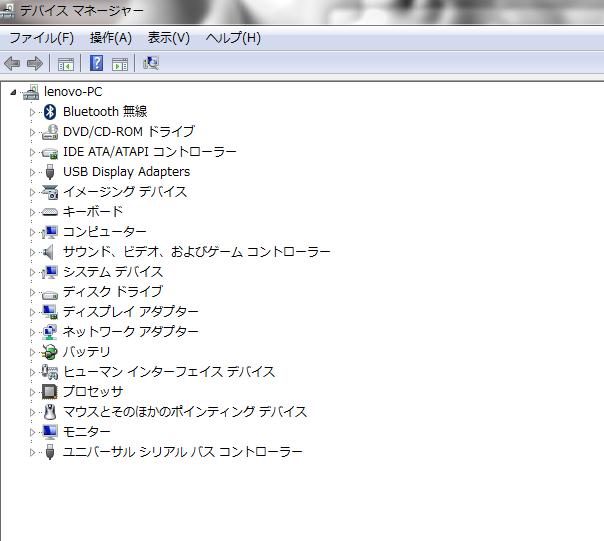Image resolution: width=604 pixels, height=541 pixels.
Task: Click the sound controller speaker icon
Action: click(48, 252)
